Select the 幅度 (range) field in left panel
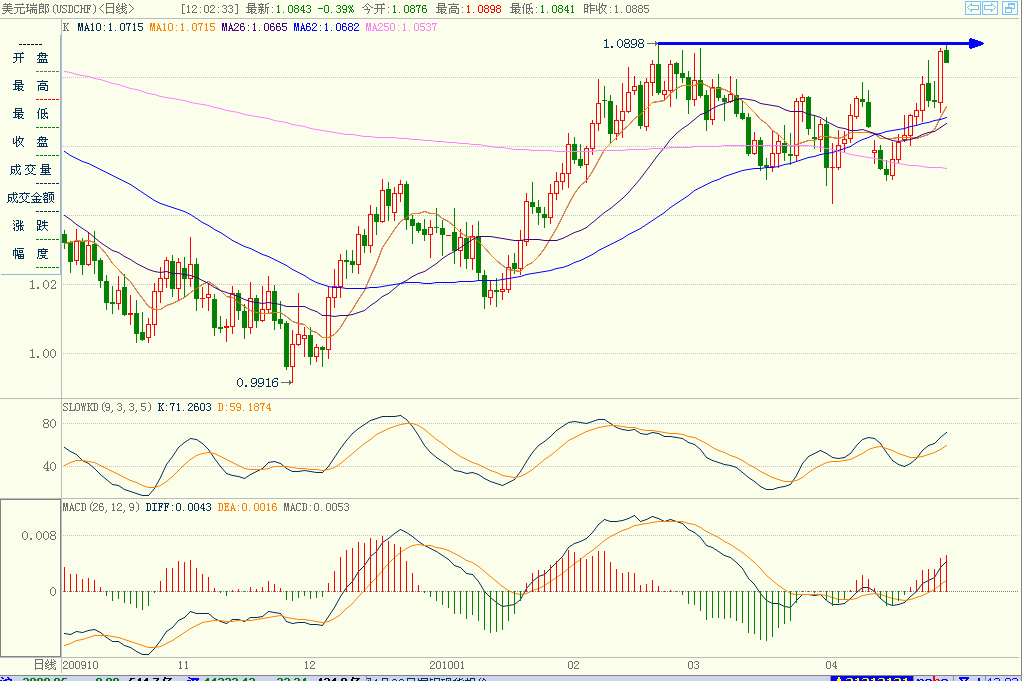1022x681 pixels. (x=31, y=254)
